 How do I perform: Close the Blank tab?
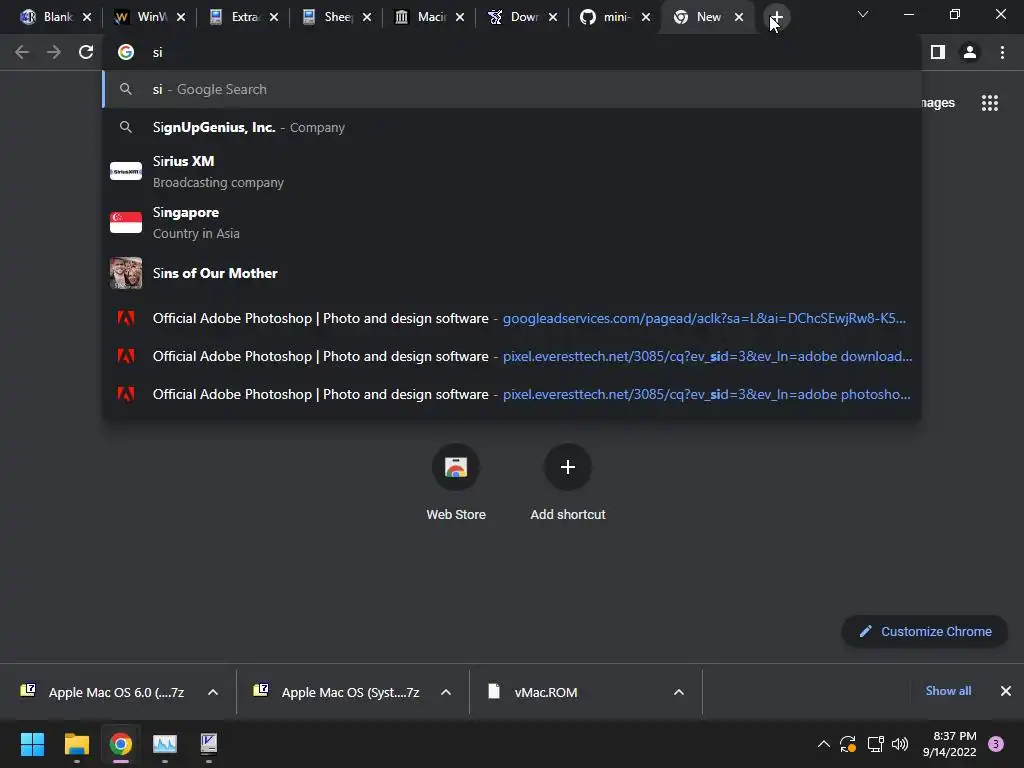point(87,17)
